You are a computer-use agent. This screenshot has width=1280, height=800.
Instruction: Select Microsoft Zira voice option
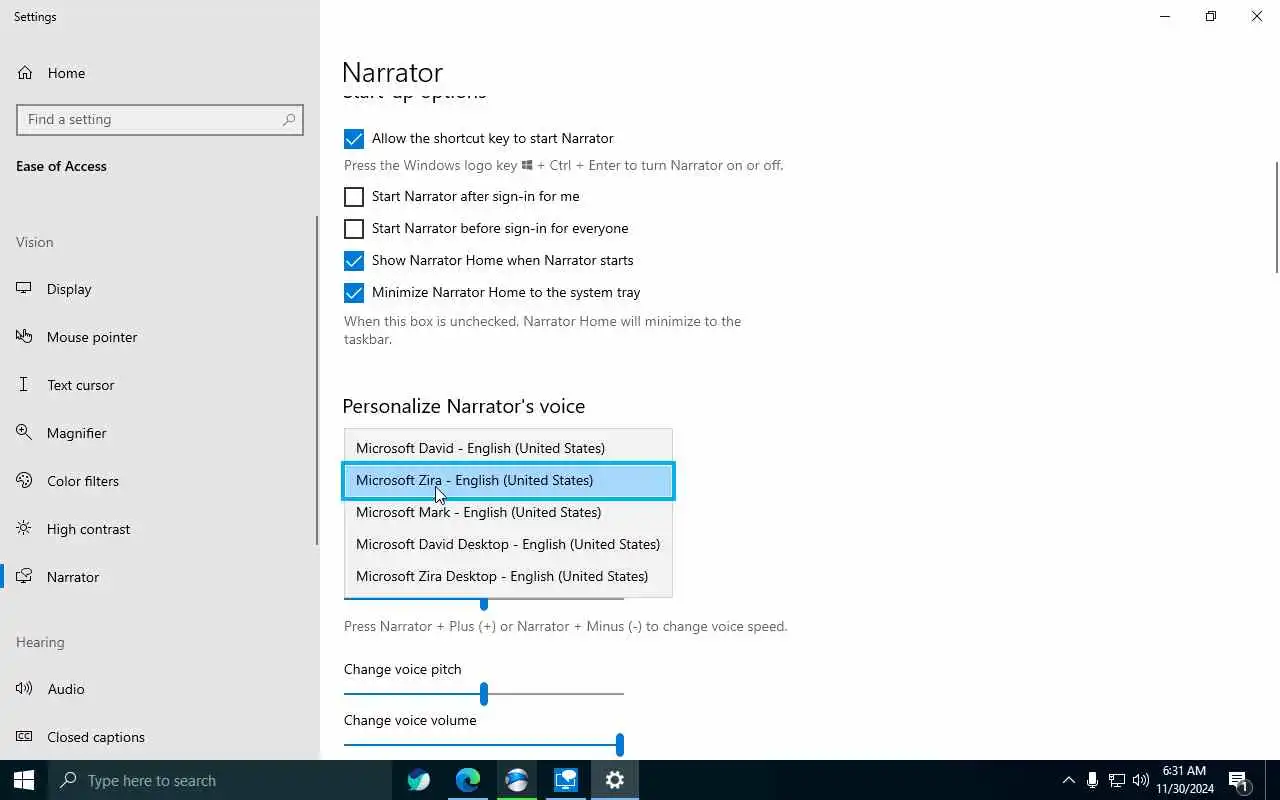point(508,480)
